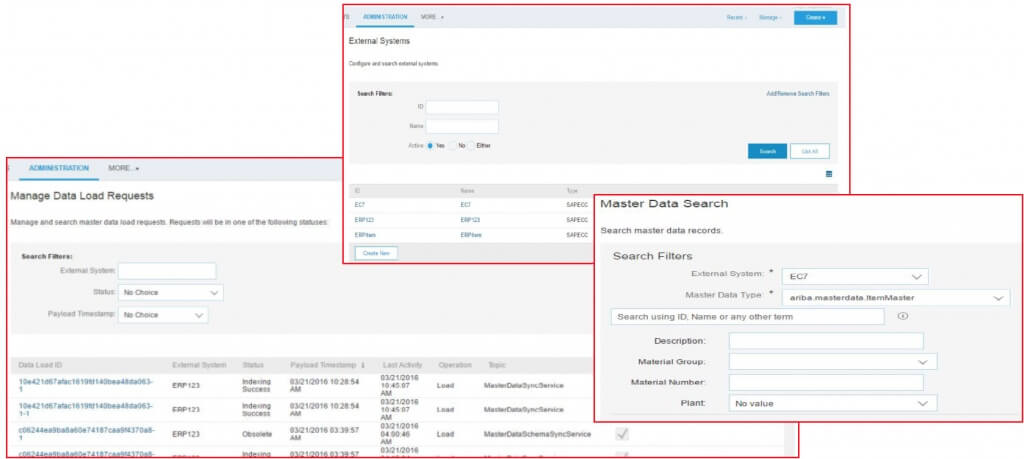Select the Active No radio button
Image resolution: width=1024 pixels, height=459 pixels.
pyautogui.click(x=452, y=146)
